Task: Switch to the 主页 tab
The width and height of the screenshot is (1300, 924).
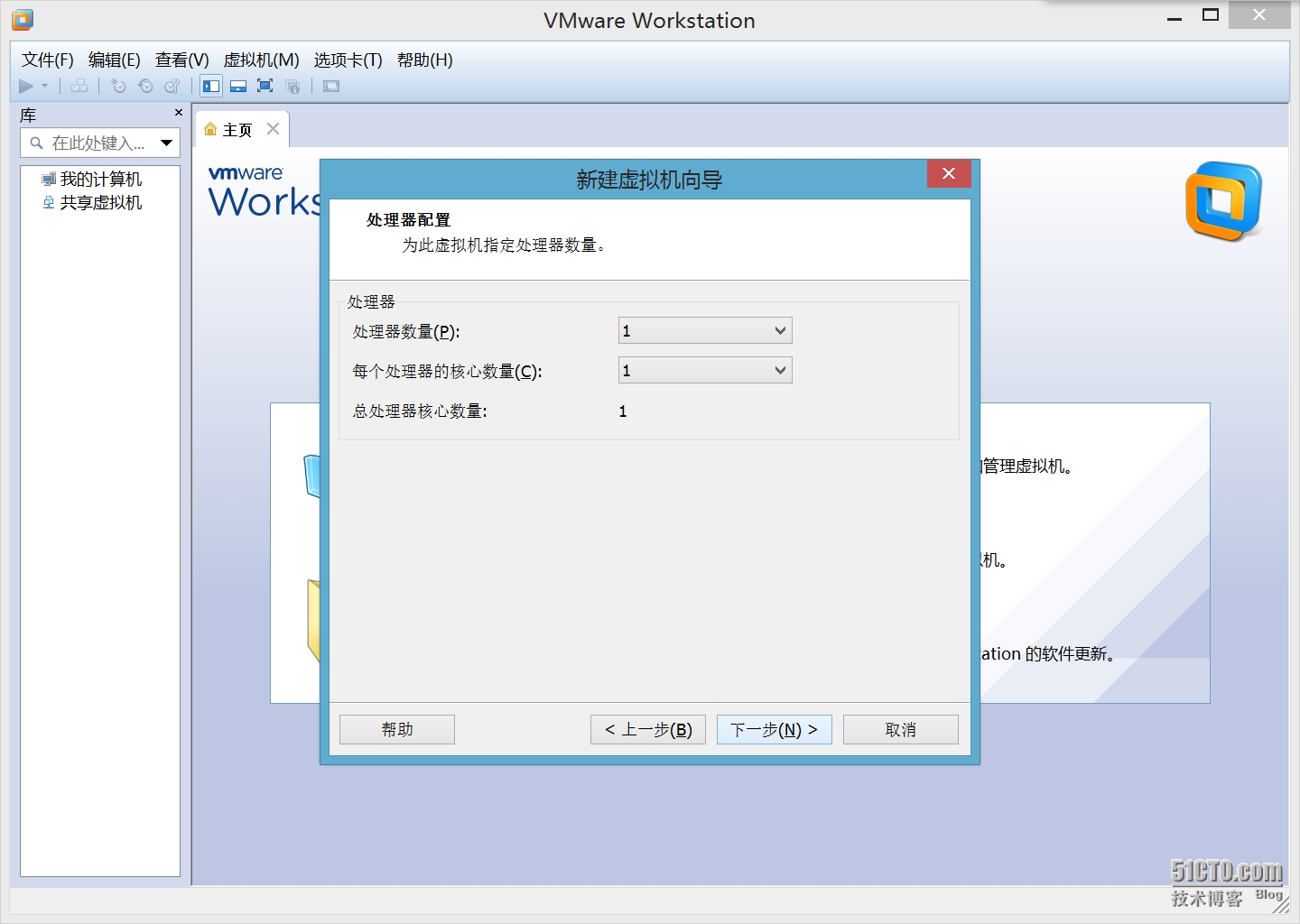Action: coord(237,130)
